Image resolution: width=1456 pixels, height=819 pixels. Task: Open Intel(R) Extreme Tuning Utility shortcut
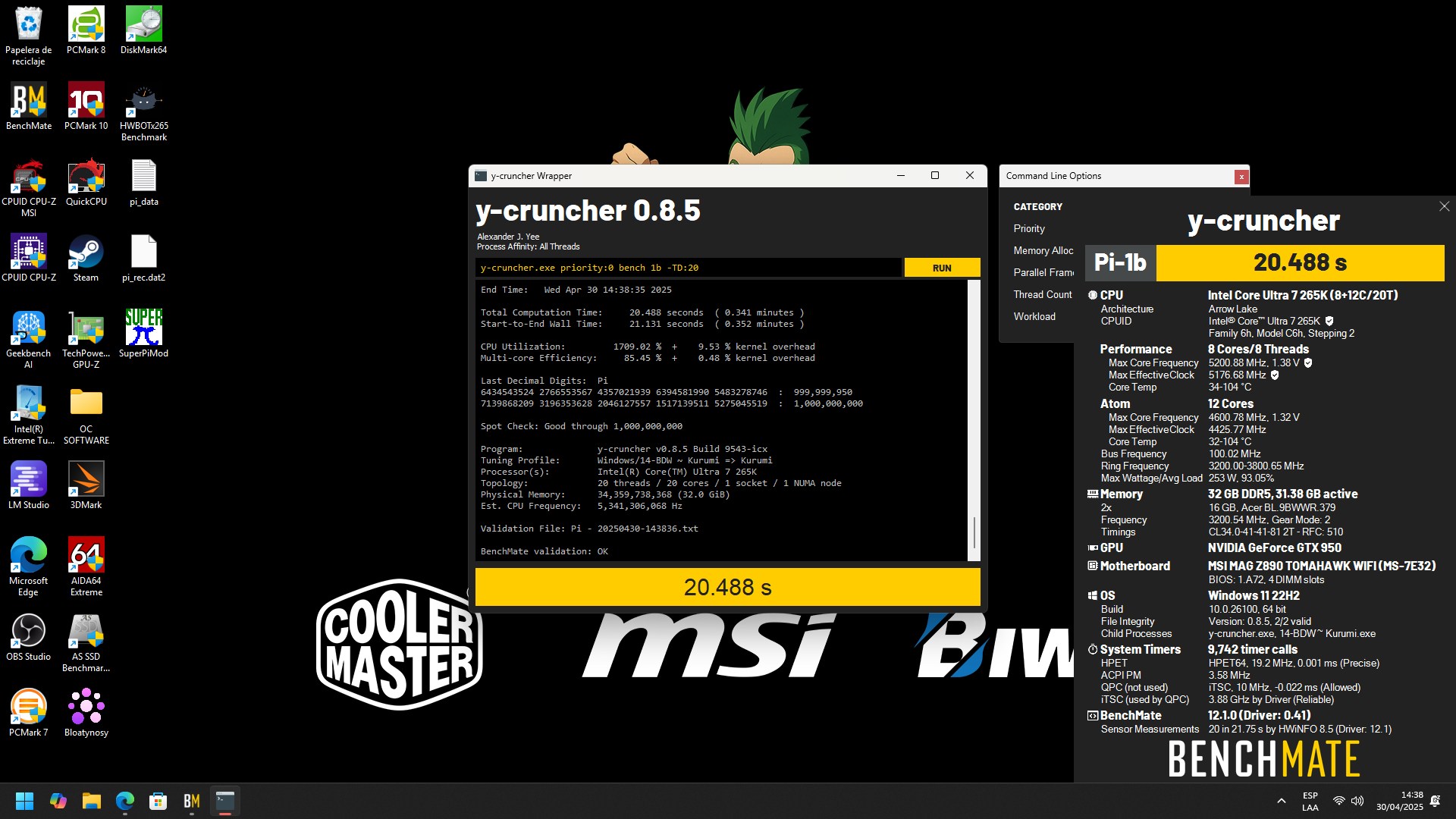[29, 415]
